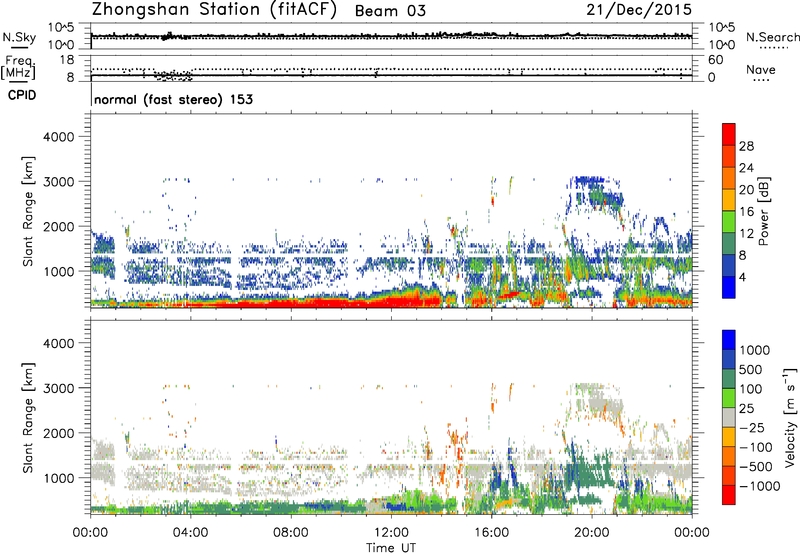The image size is (800, 554).
Task: Pick the red bottom segment of the velocity color bar
Action: pyautogui.click(x=729, y=495)
